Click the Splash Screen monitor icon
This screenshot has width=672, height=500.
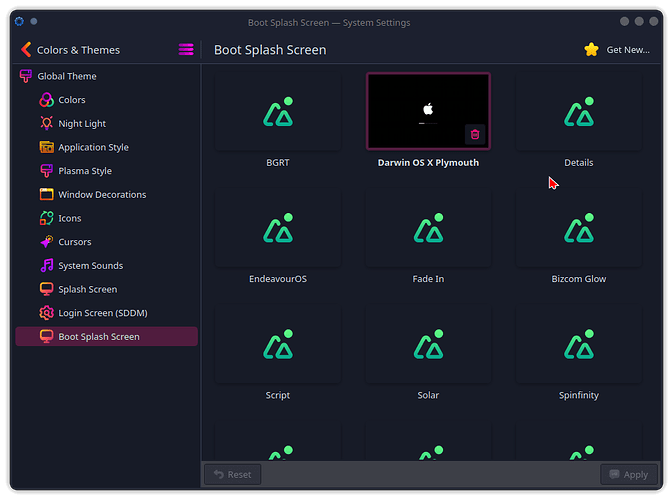(46, 289)
